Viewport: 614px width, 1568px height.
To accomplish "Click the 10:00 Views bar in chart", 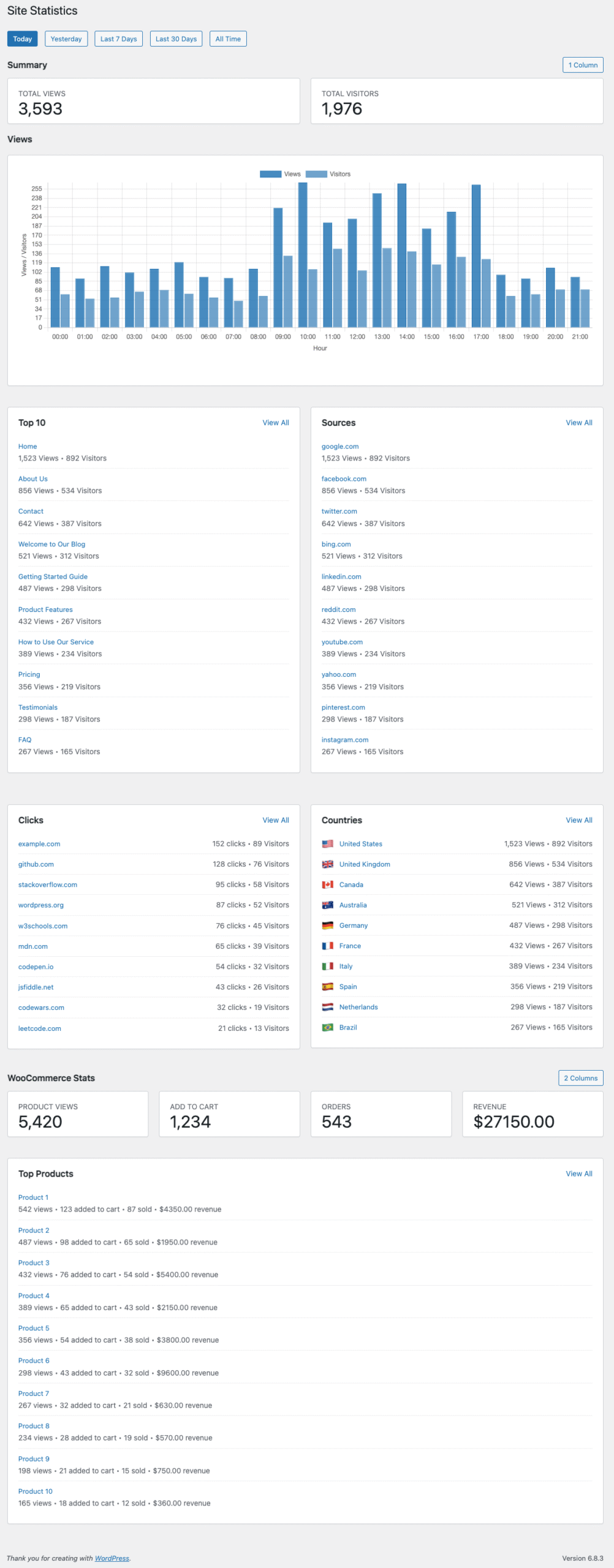I will point(303,257).
